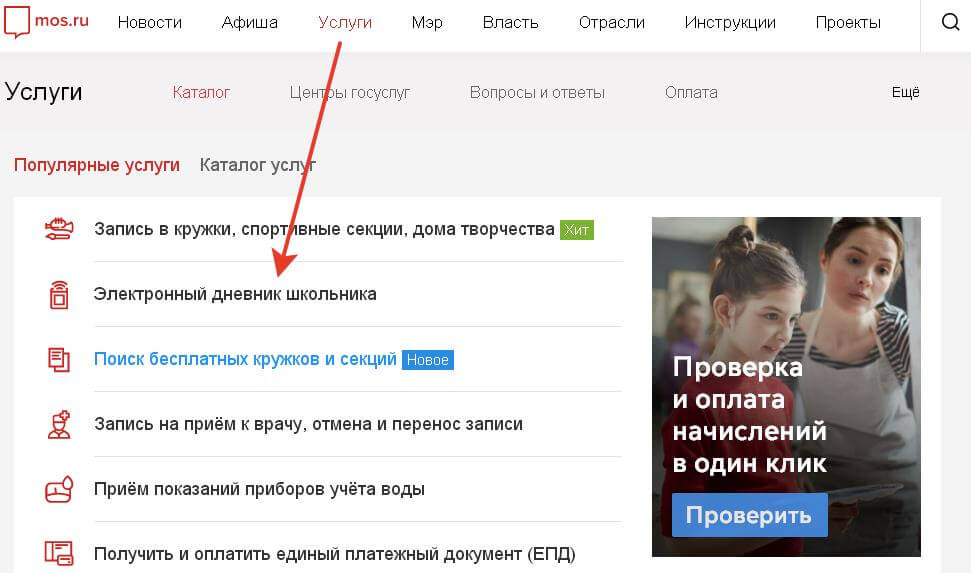
Task: Open Вопросы и ответы section
Action: tap(537, 92)
